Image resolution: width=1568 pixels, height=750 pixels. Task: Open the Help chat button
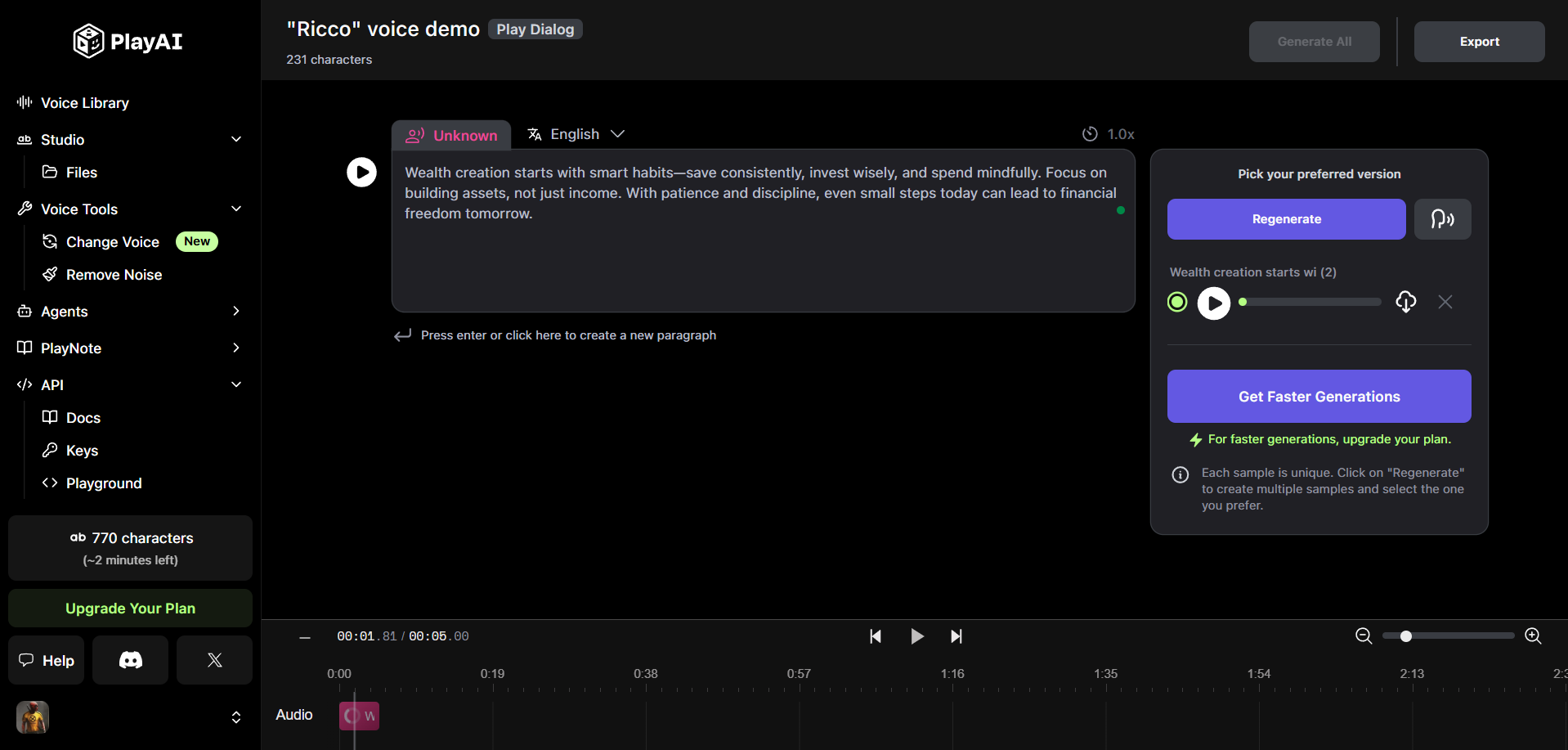tap(47, 660)
